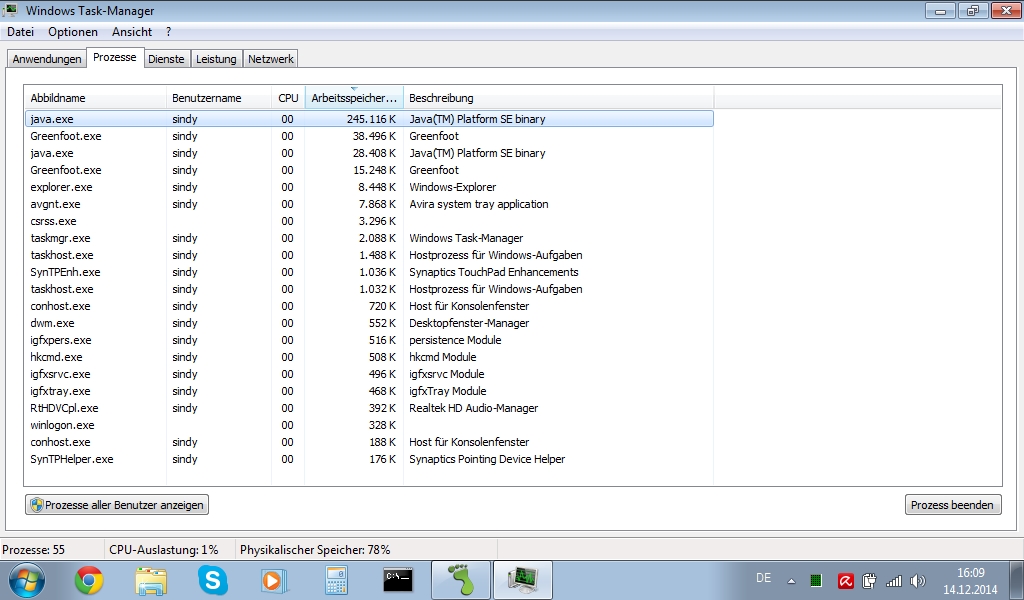Viewport: 1024px width, 600px height.
Task: Switch to the Netzwerk tab
Action: pyautogui.click(x=271, y=59)
